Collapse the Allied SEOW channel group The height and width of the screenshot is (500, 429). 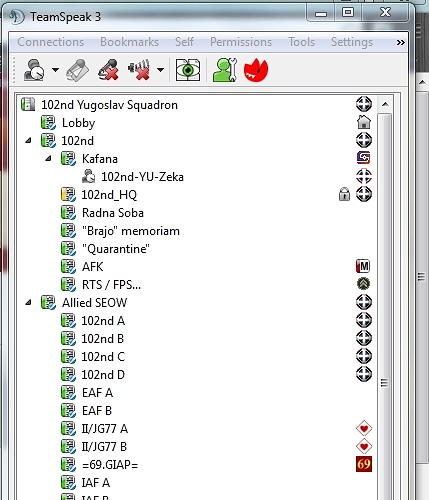click(x=29, y=303)
